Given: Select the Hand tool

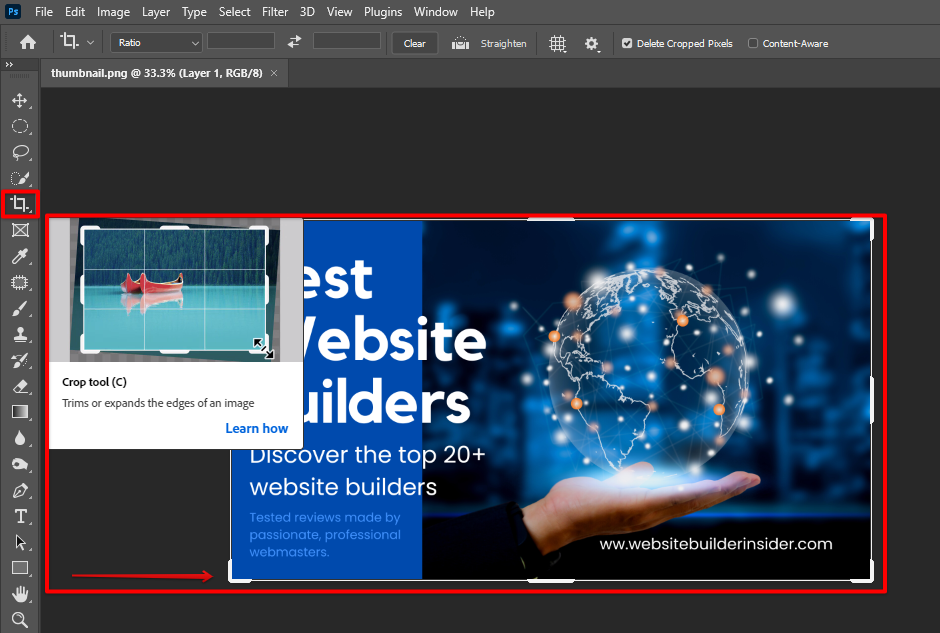Looking at the screenshot, I should pyautogui.click(x=20, y=593).
